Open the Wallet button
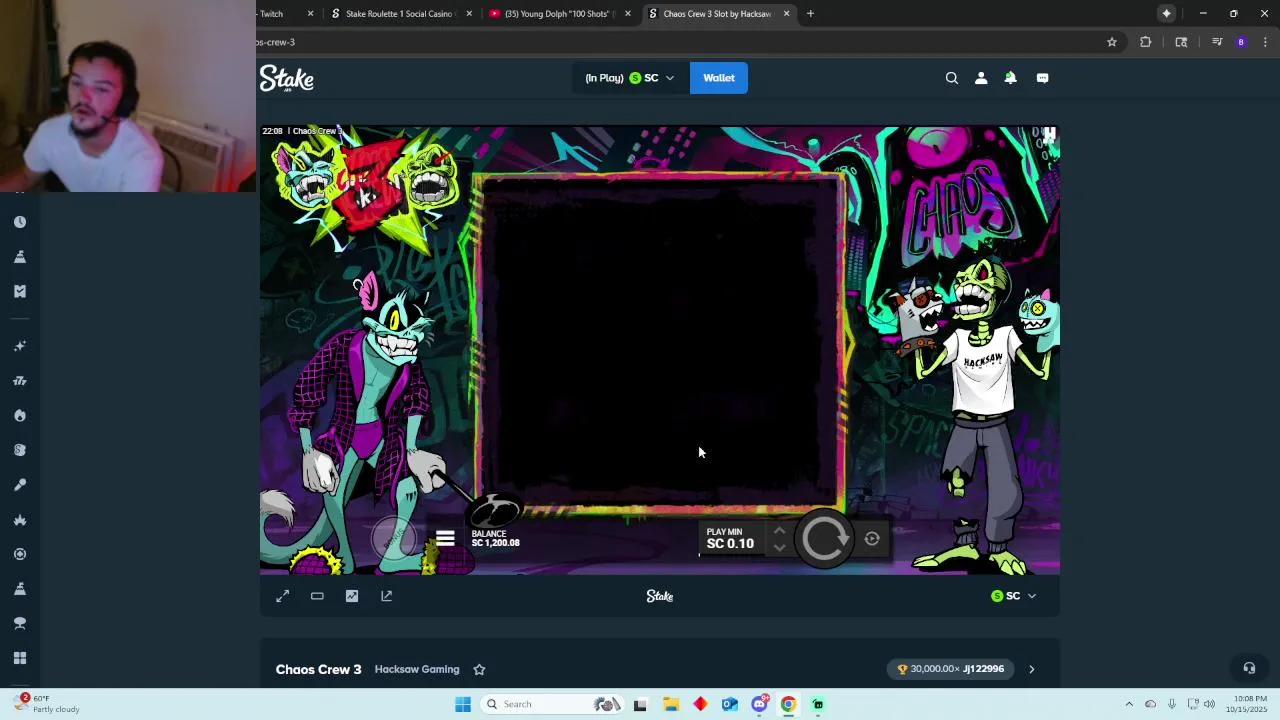The height and width of the screenshot is (720, 1280). click(x=718, y=78)
